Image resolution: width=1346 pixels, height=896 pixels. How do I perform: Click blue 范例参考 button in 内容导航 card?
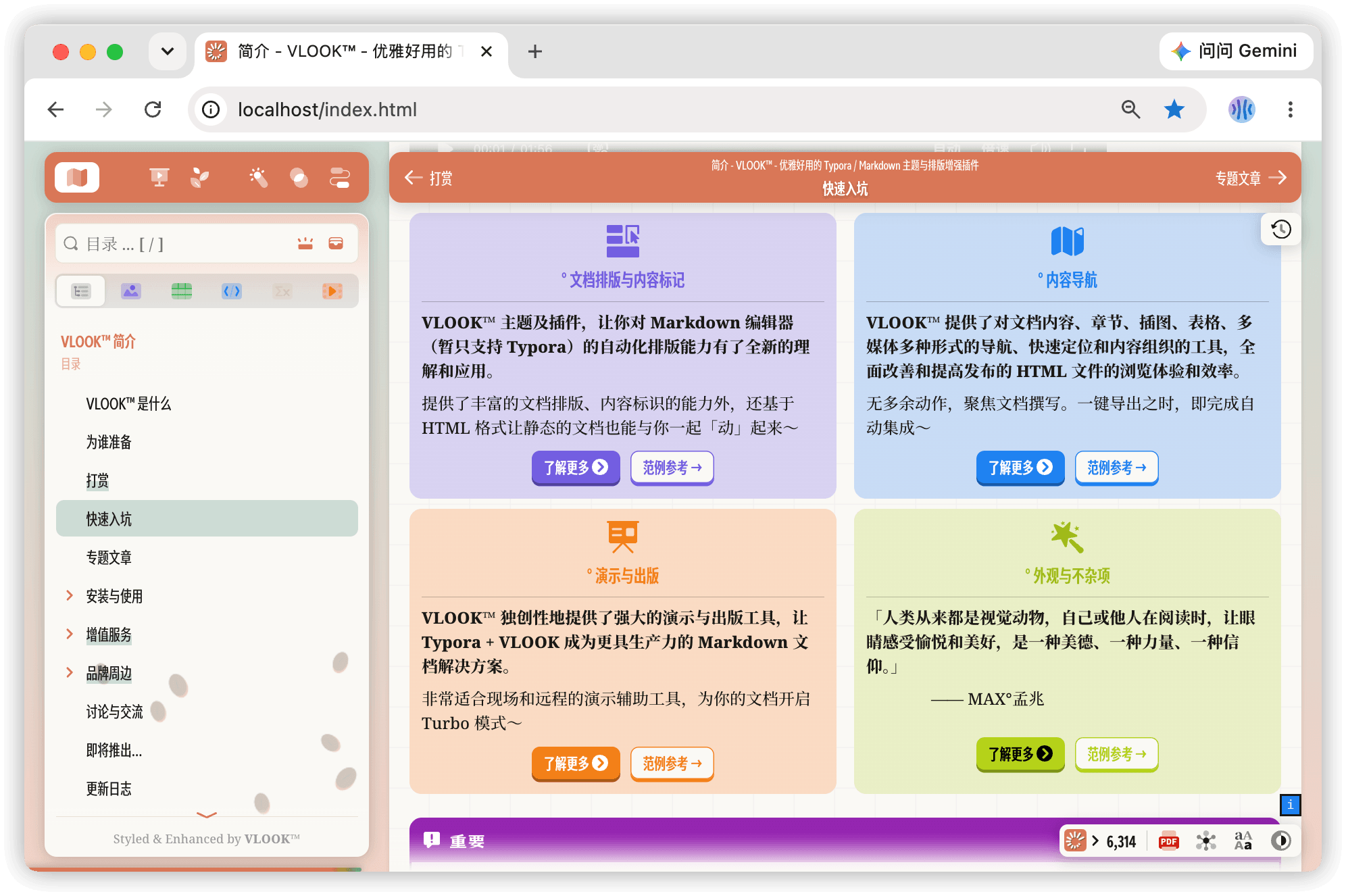pyautogui.click(x=1117, y=468)
